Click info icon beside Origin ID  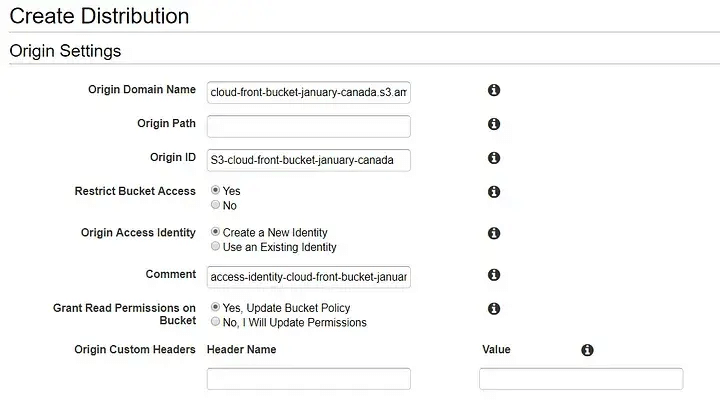click(493, 158)
